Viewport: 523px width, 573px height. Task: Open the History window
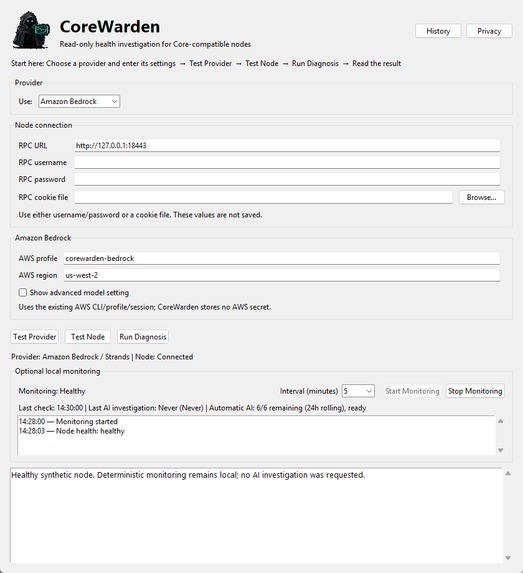[438, 31]
